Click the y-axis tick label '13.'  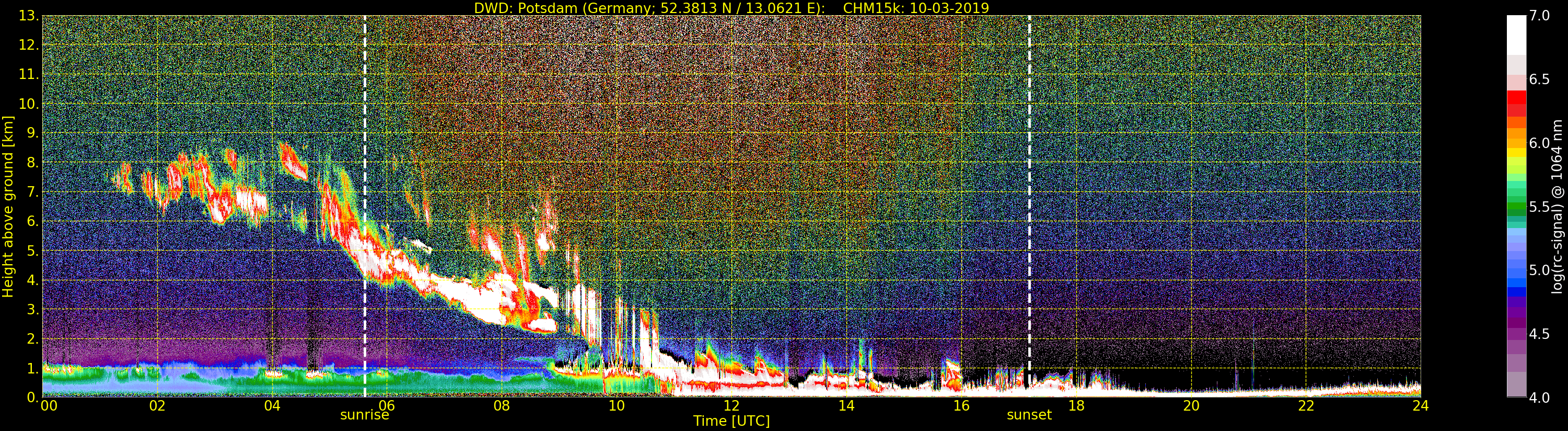point(29,16)
